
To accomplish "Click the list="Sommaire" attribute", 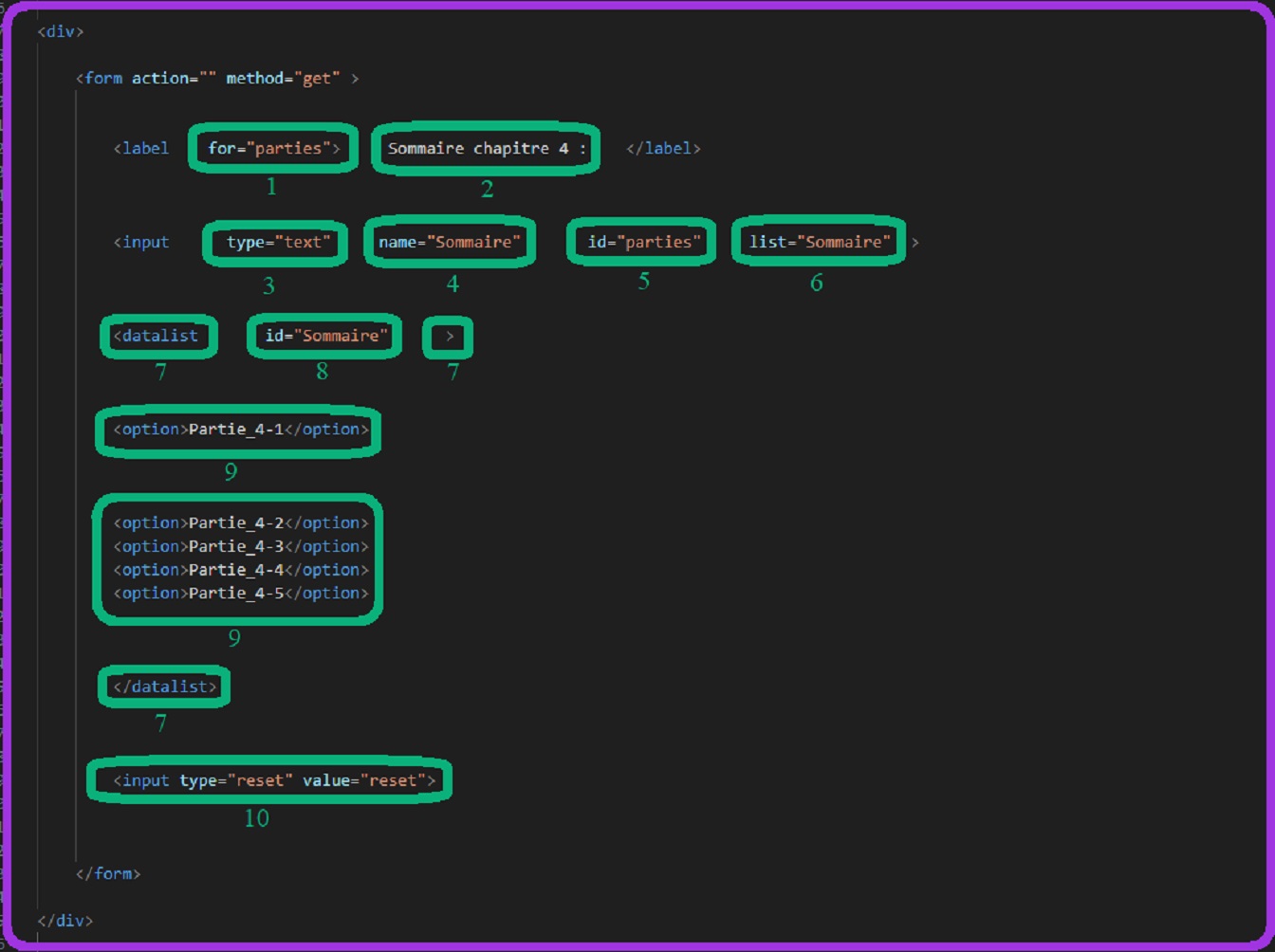I will (x=820, y=242).
